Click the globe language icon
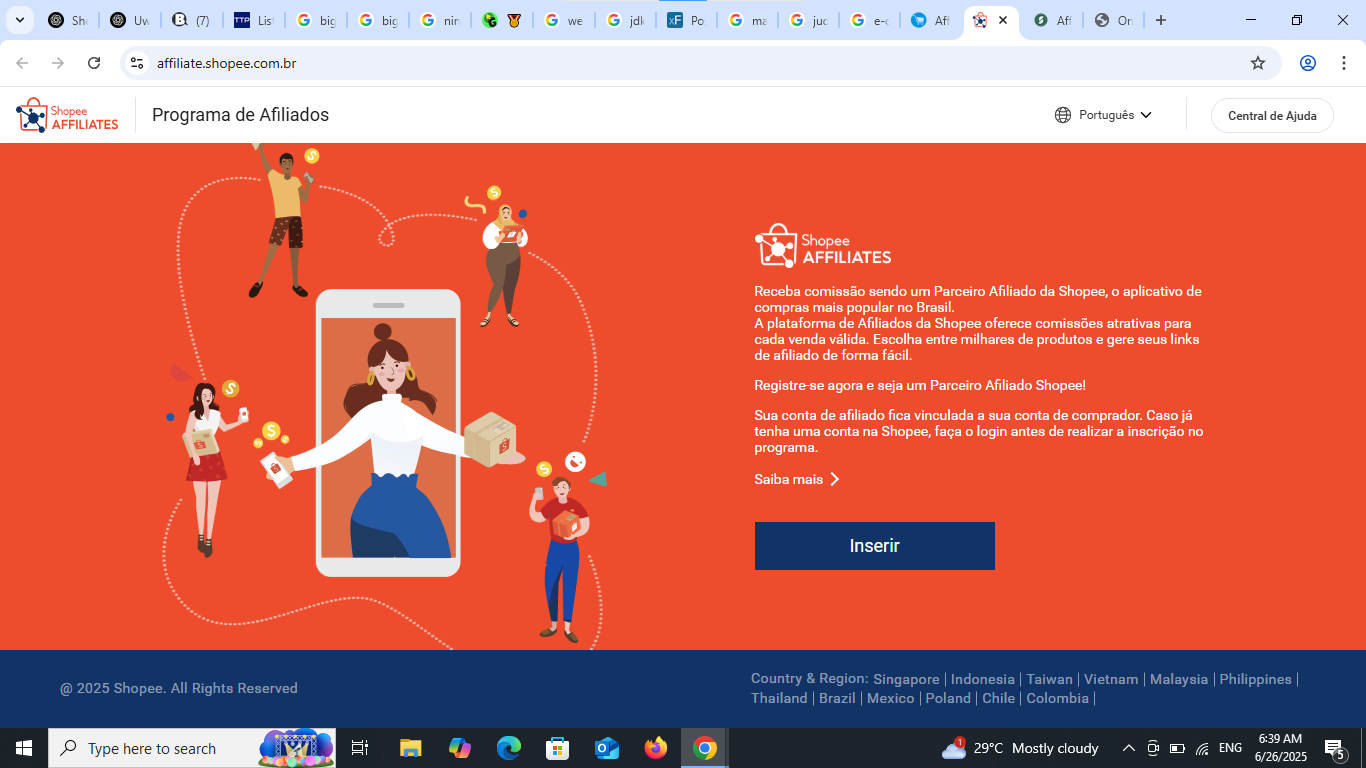This screenshot has width=1366, height=768. pyautogui.click(x=1063, y=115)
